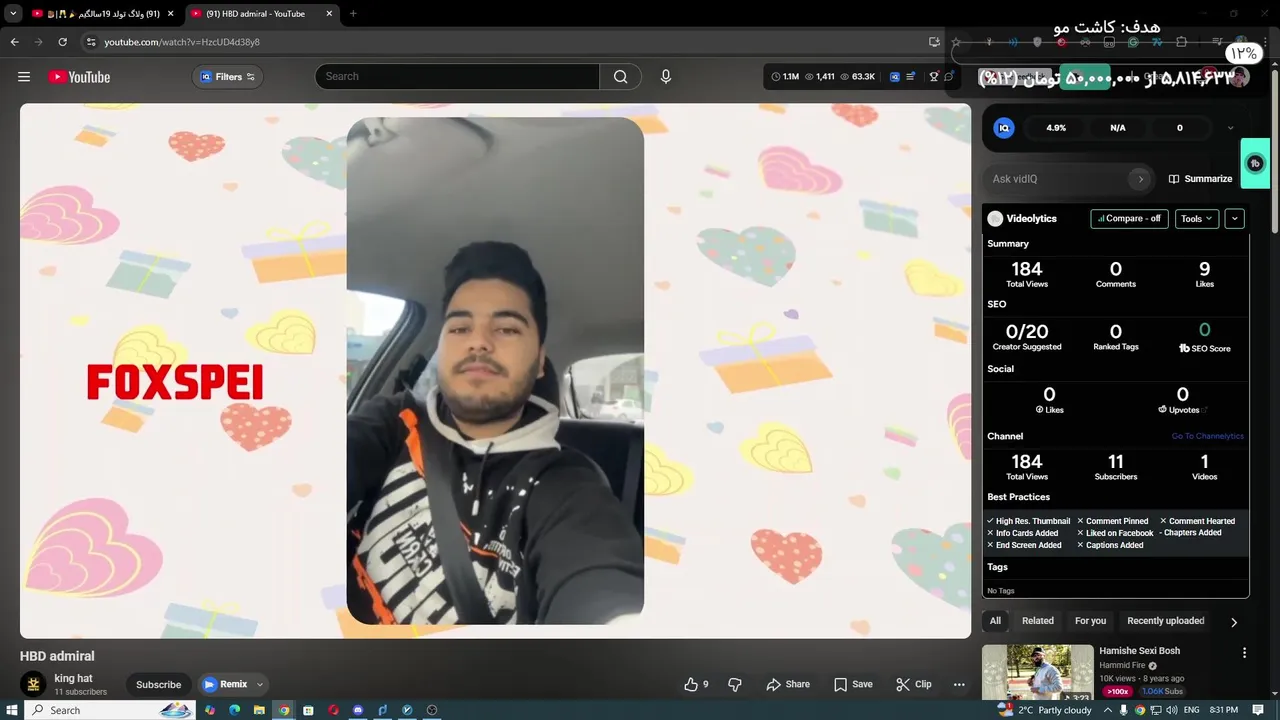The image size is (1280, 720).
Task: Open options for Hamishe Sexi Bosh video
Action: 1244,653
